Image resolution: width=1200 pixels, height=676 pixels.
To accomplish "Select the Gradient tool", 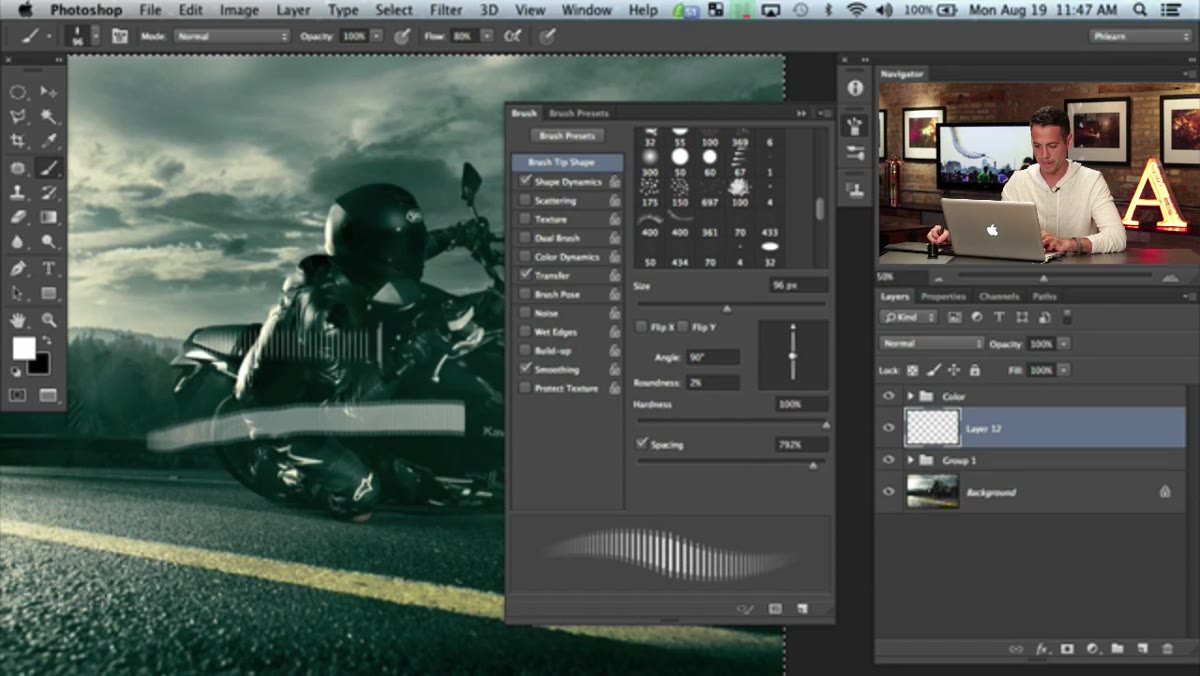I will [x=48, y=217].
